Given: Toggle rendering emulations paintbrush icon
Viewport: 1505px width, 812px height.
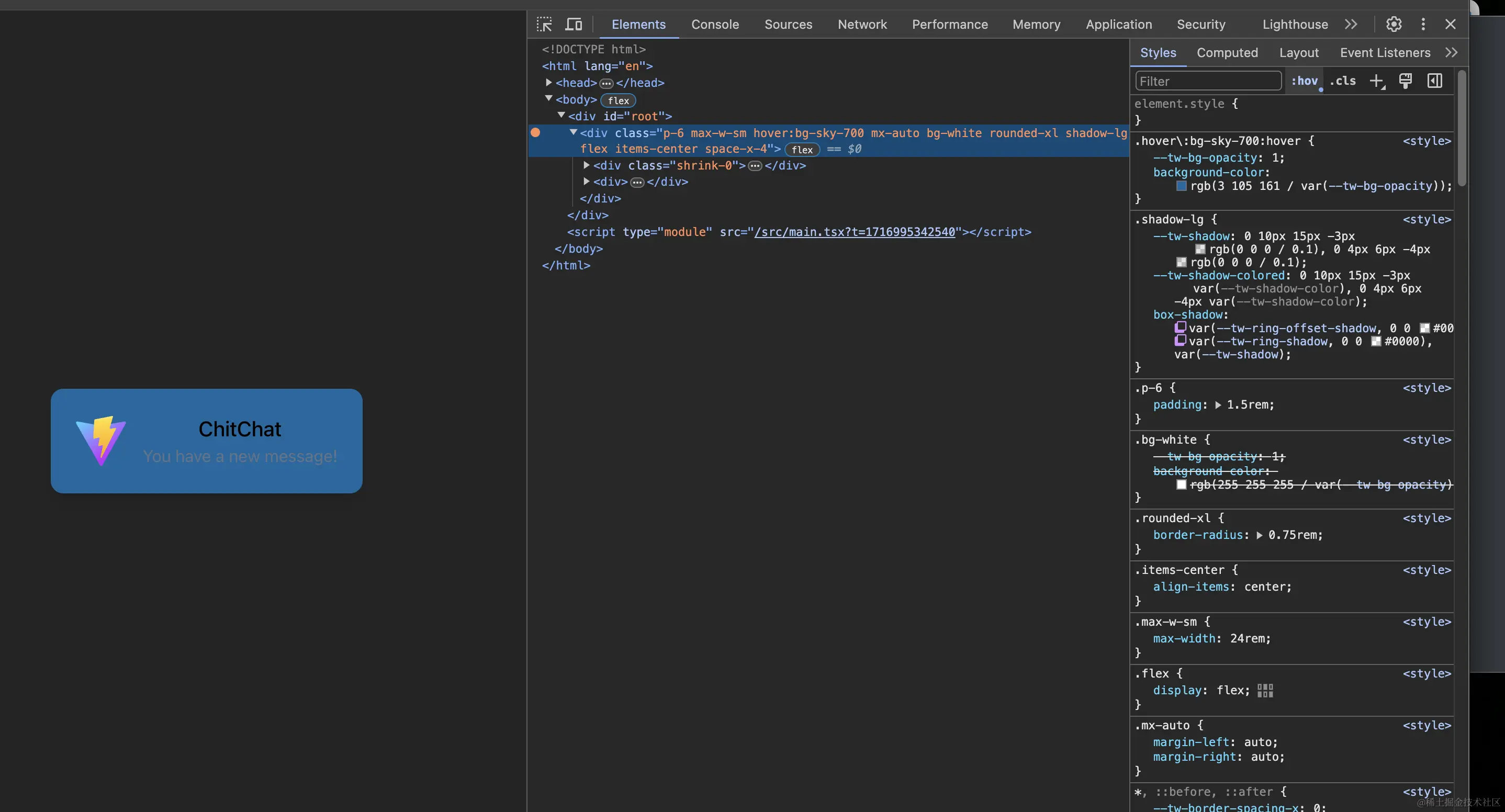Looking at the screenshot, I should click(x=1406, y=81).
